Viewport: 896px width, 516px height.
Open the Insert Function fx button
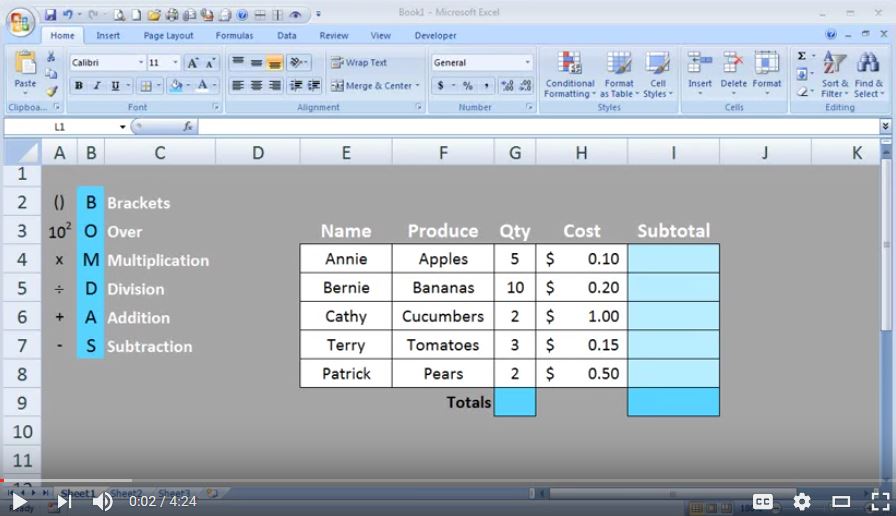187,126
